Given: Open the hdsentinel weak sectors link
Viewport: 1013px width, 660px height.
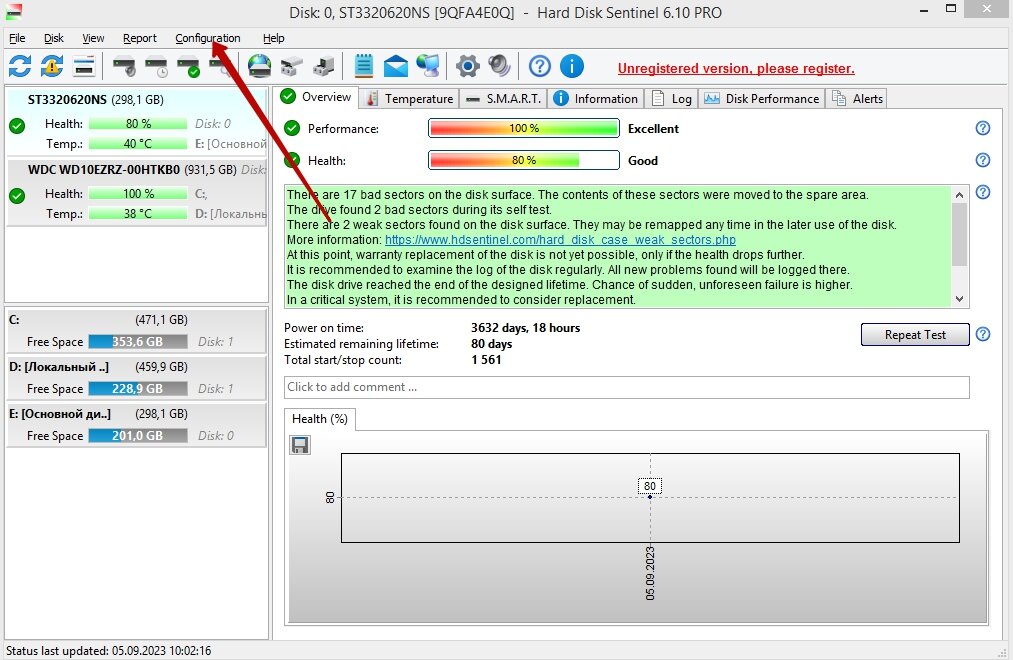Looking at the screenshot, I should [560, 240].
